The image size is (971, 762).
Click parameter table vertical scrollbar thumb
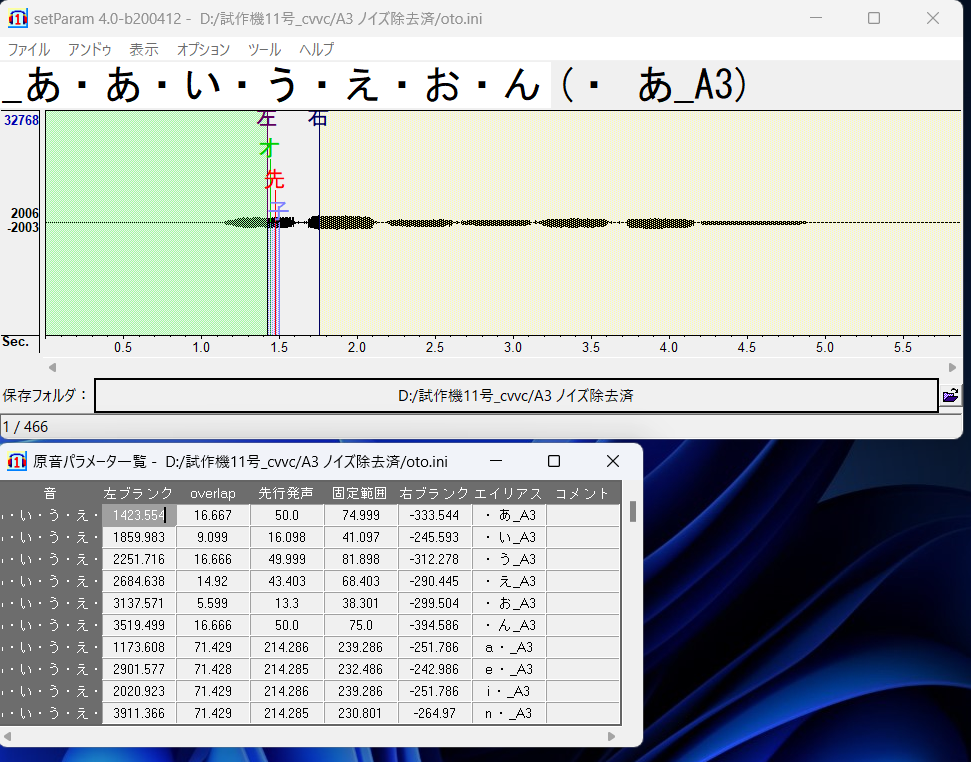632,511
